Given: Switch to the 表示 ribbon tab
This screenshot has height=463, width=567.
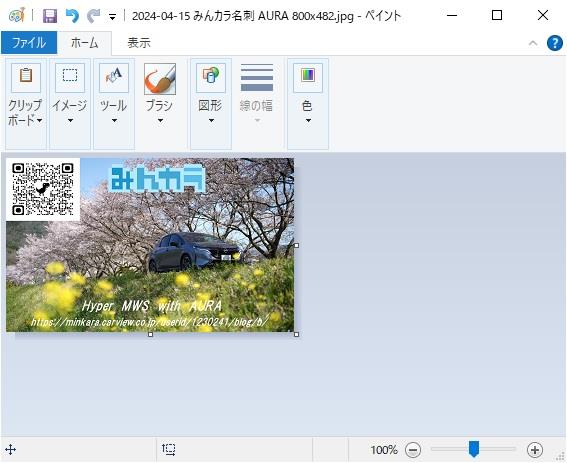Looking at the screenshot, I should [139, 43].
